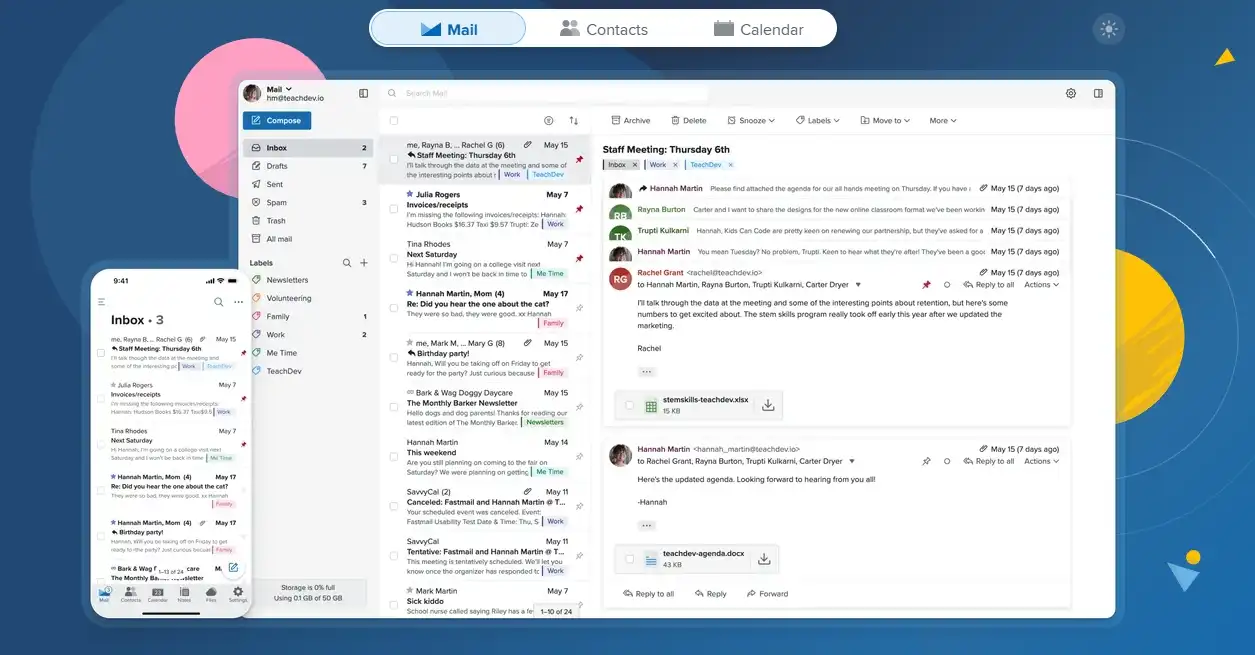
Task: Toggle the sidebar panel icon beside the account
Action: click(363, 93)
